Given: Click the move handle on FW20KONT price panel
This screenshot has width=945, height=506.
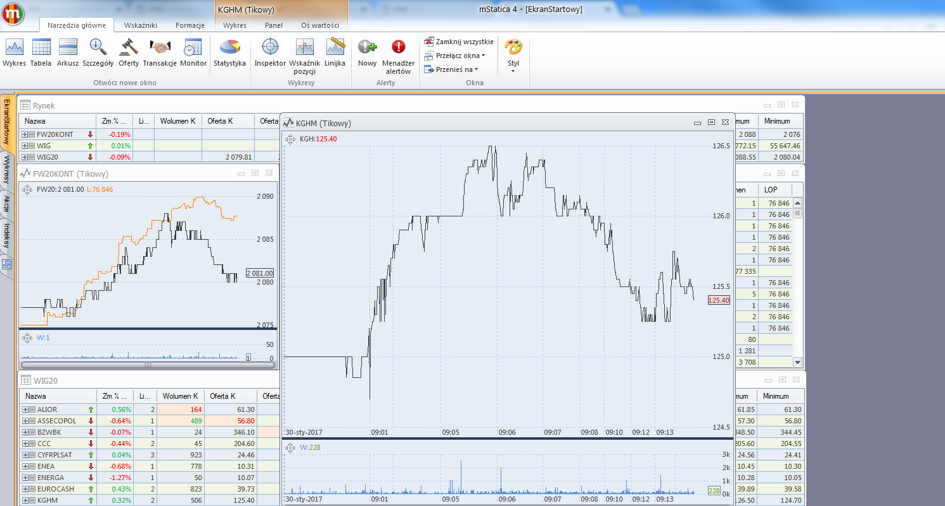Looking at the screenshot, I should 27,190.
